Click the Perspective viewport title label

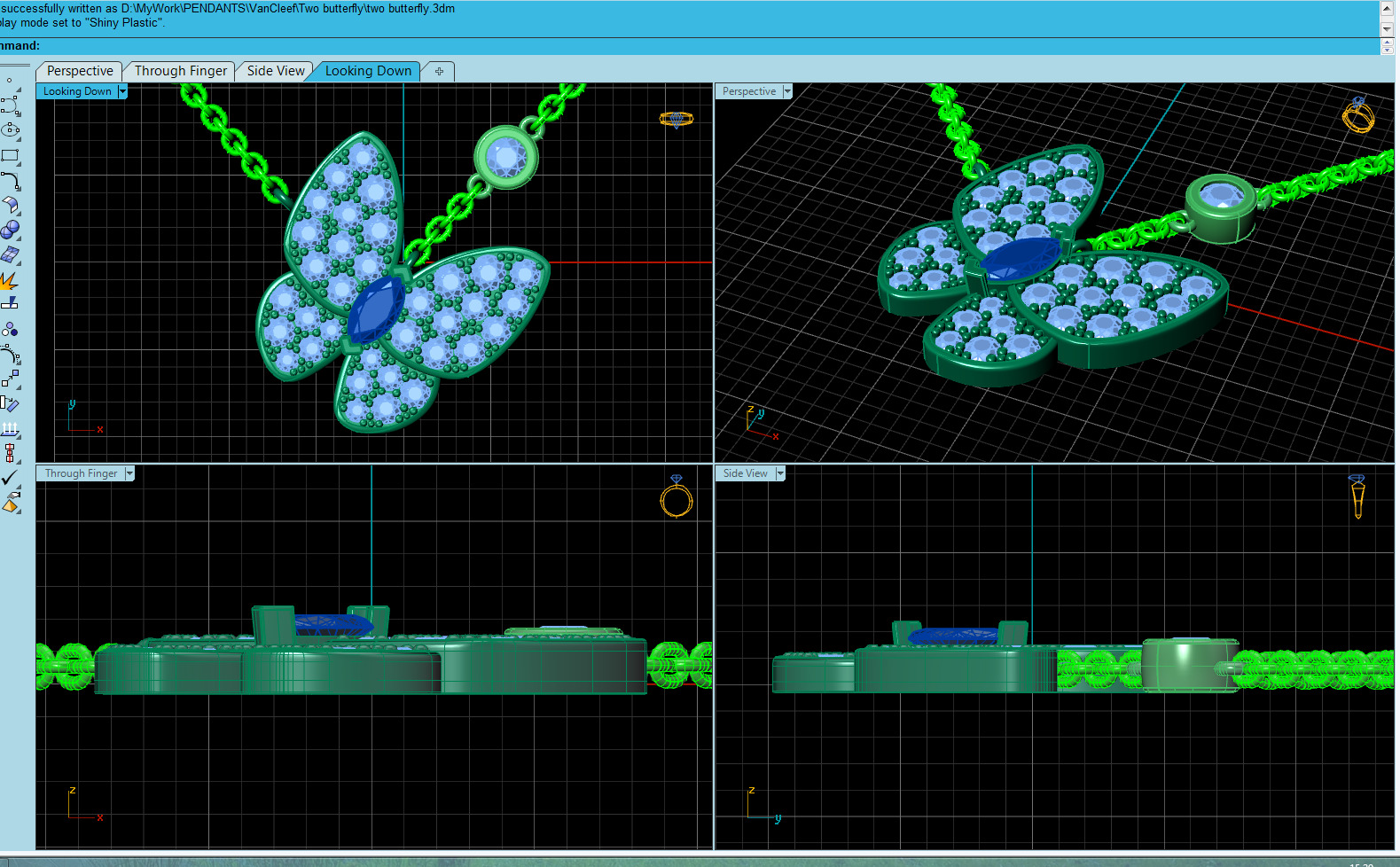[749, 91]
